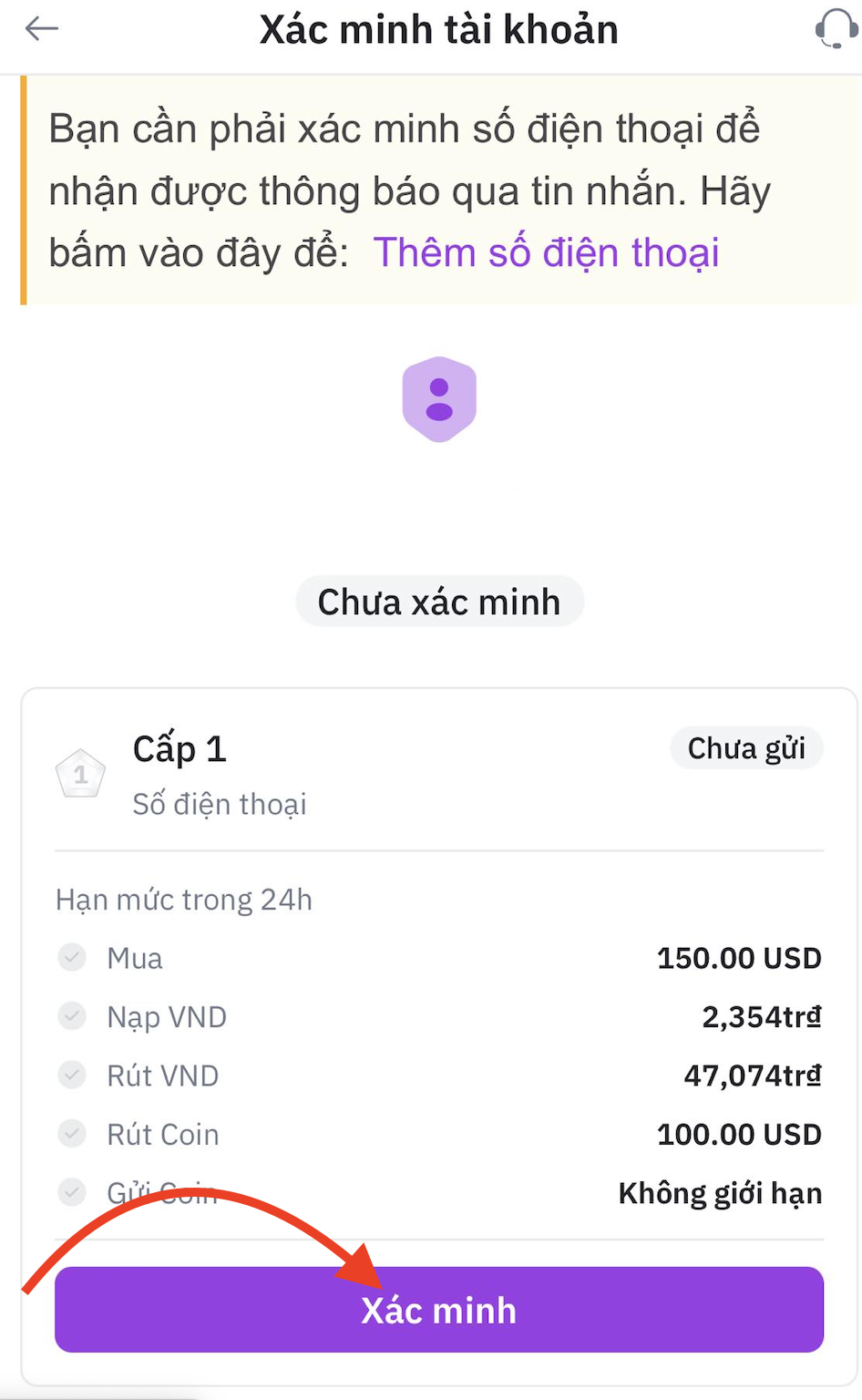Screen dimensions: 862x1400
Task: Tap the check icon beside Rút Coin
Action: (x=72, y=1134)
